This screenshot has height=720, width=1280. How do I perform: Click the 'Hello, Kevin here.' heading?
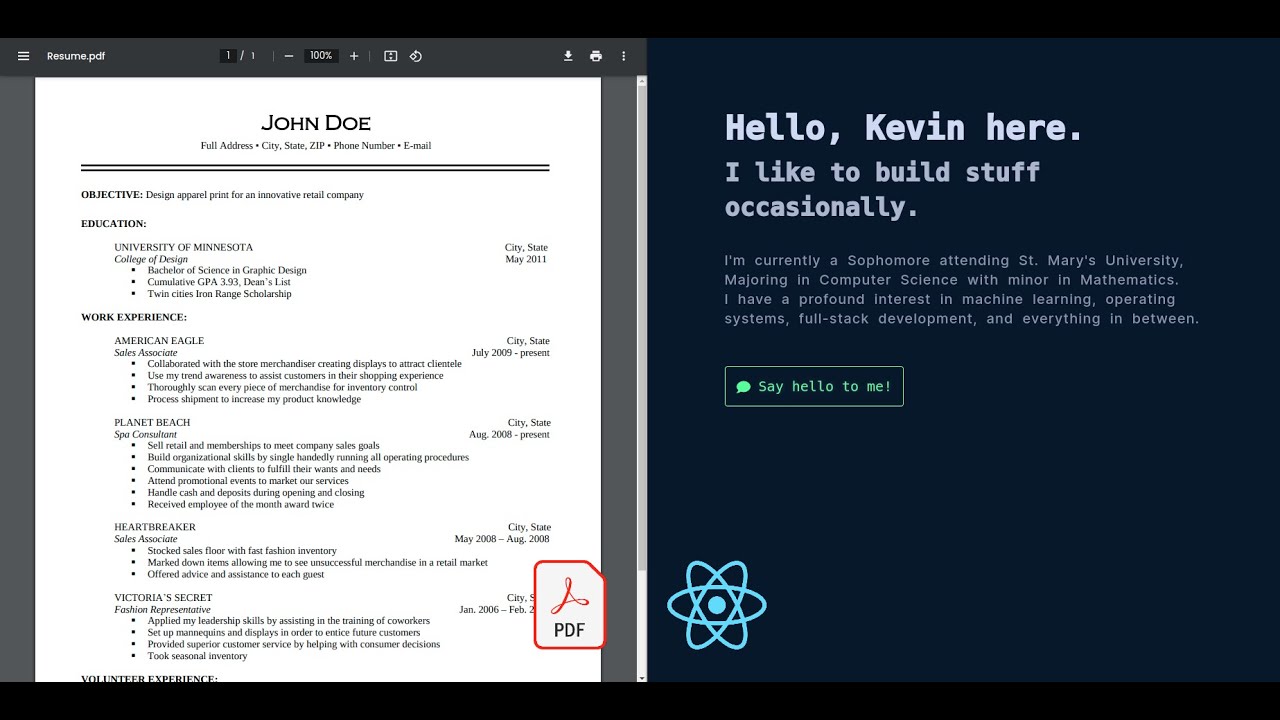click(x=904, y=128)
